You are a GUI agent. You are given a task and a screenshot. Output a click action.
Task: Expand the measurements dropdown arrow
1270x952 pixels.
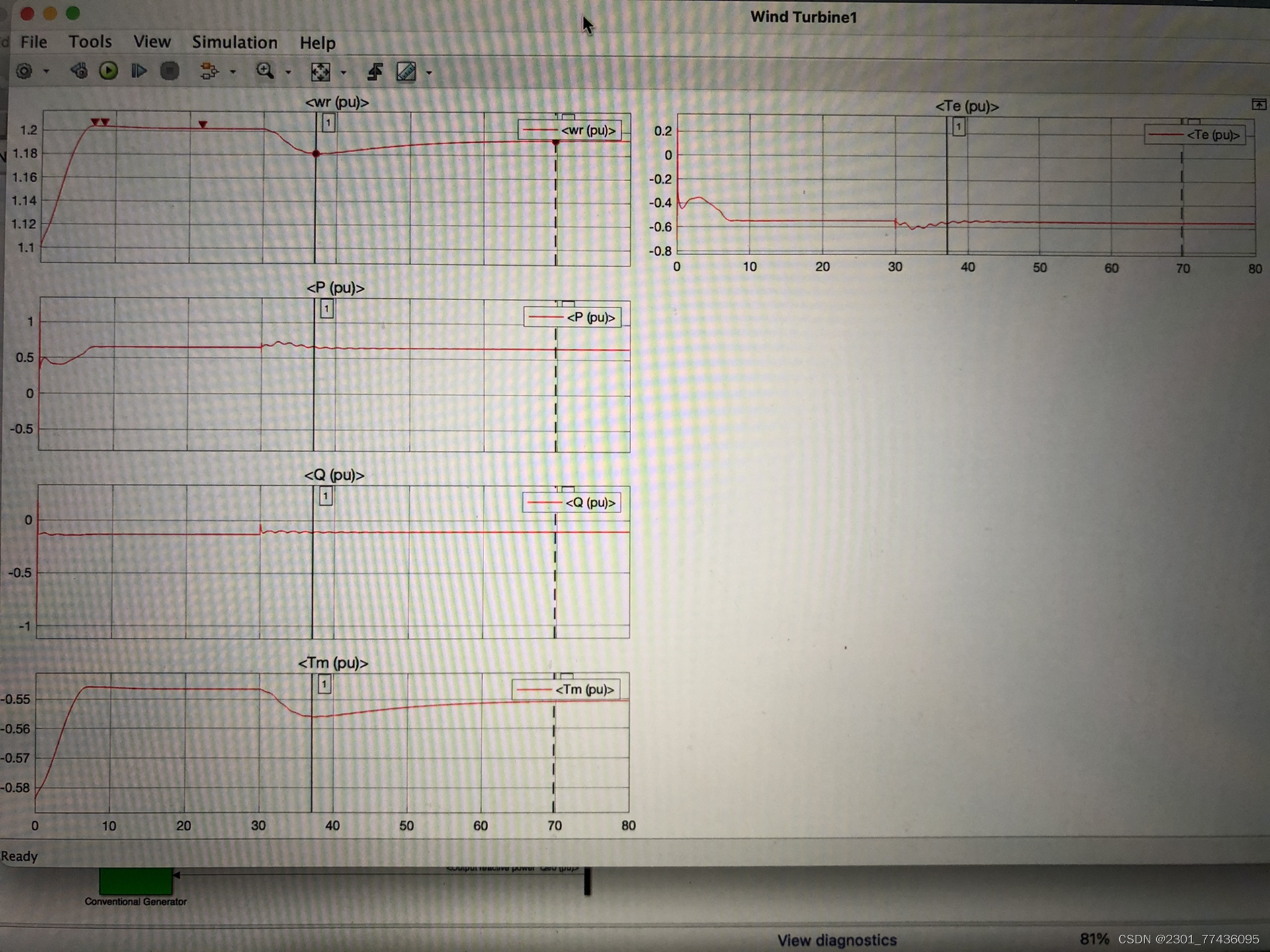[x=429, y=73]
